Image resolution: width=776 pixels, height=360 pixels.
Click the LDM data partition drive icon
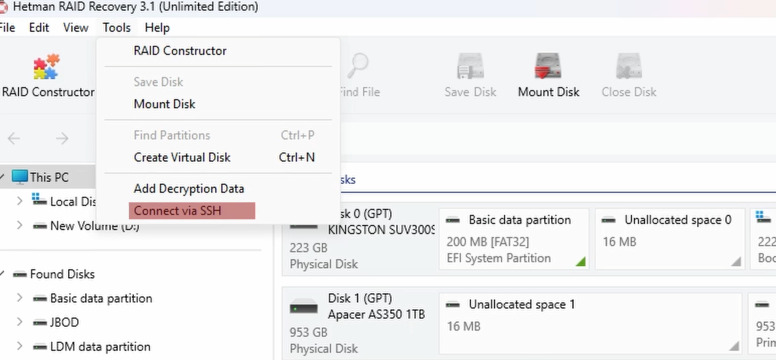[40, 347]
